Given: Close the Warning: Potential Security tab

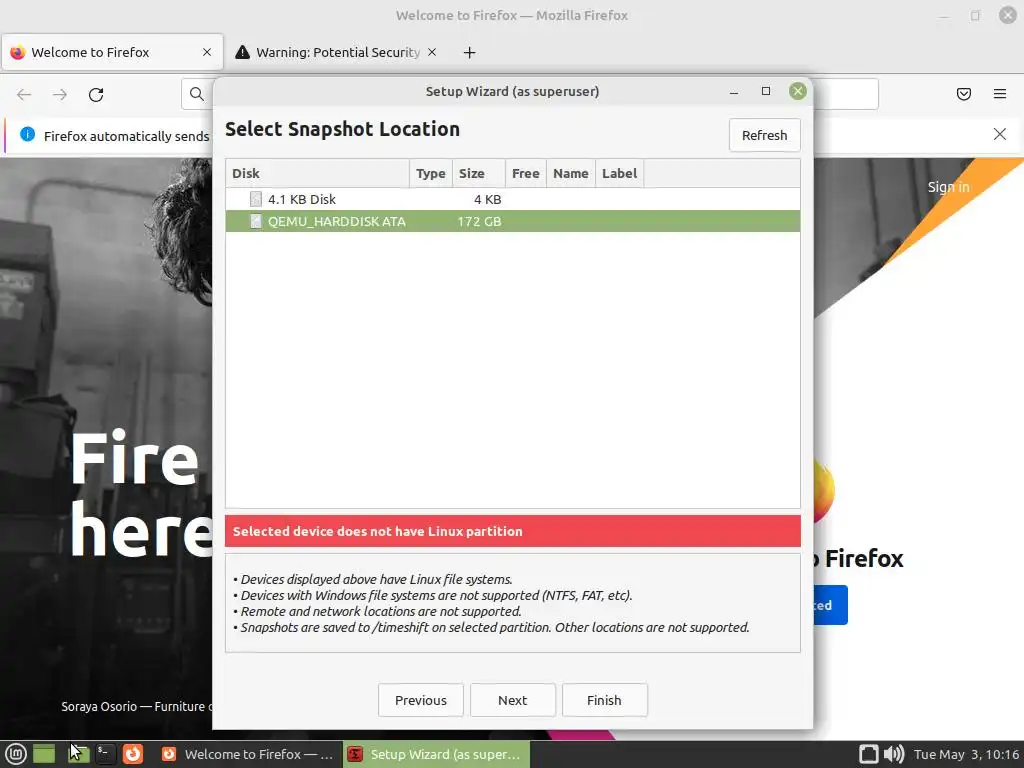Looking at the screenshot, I should [432, 52].
